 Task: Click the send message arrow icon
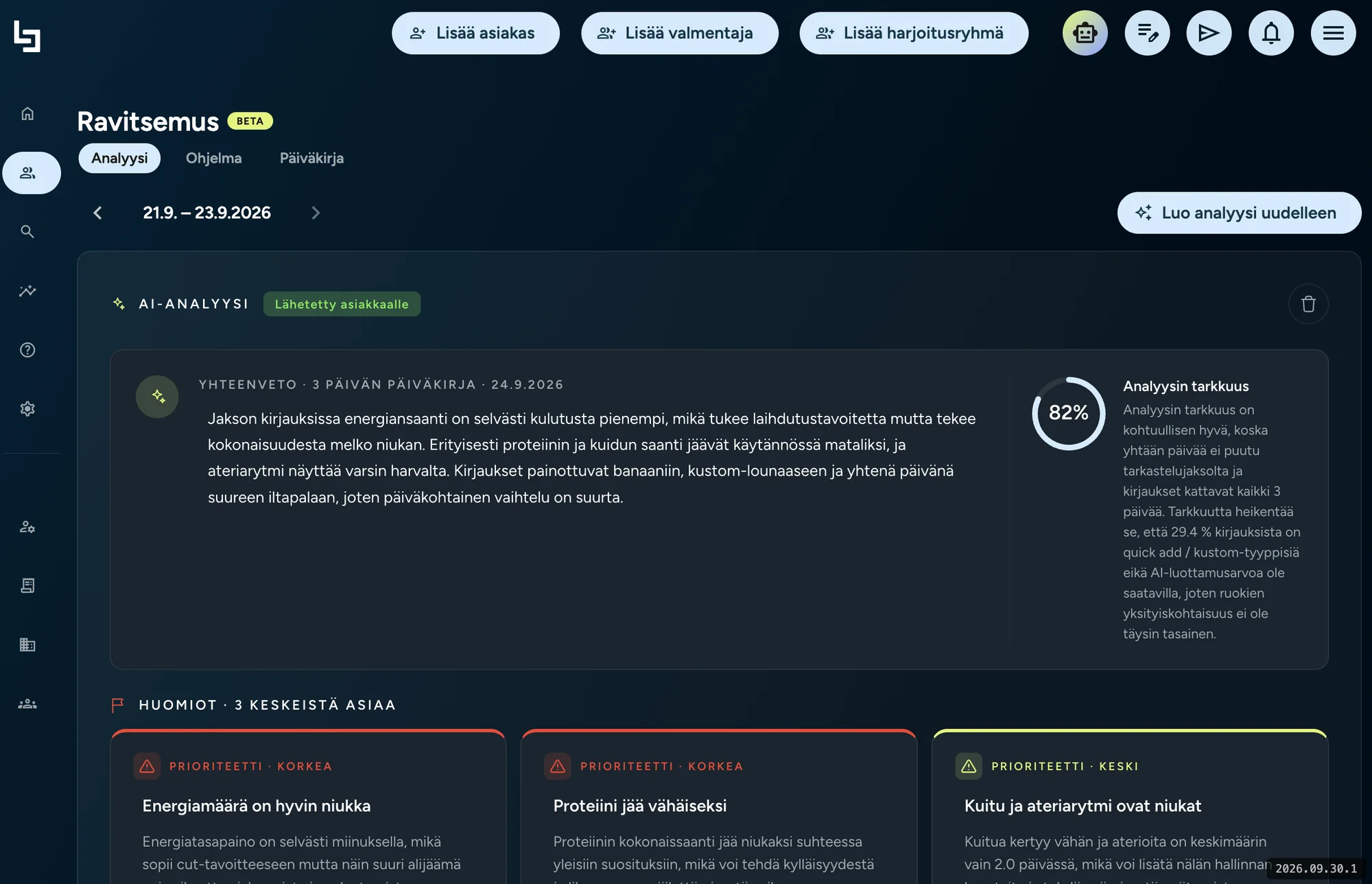pyautogui.click(x=1209, y=33)
